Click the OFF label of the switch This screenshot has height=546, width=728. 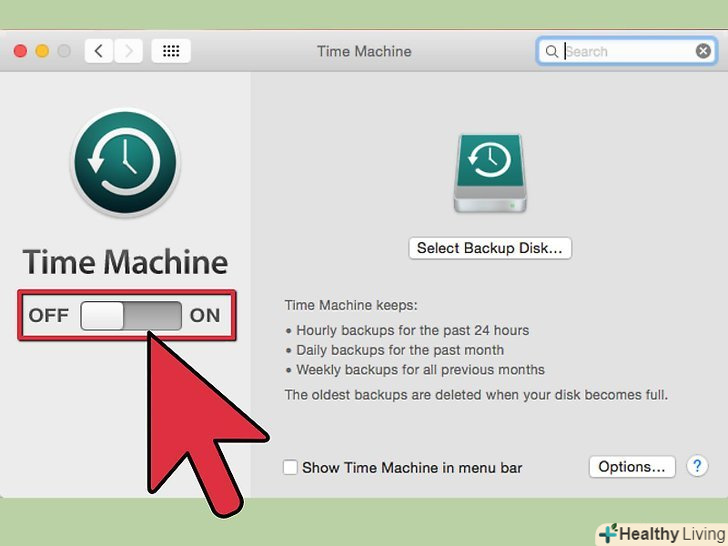(49, 316)
